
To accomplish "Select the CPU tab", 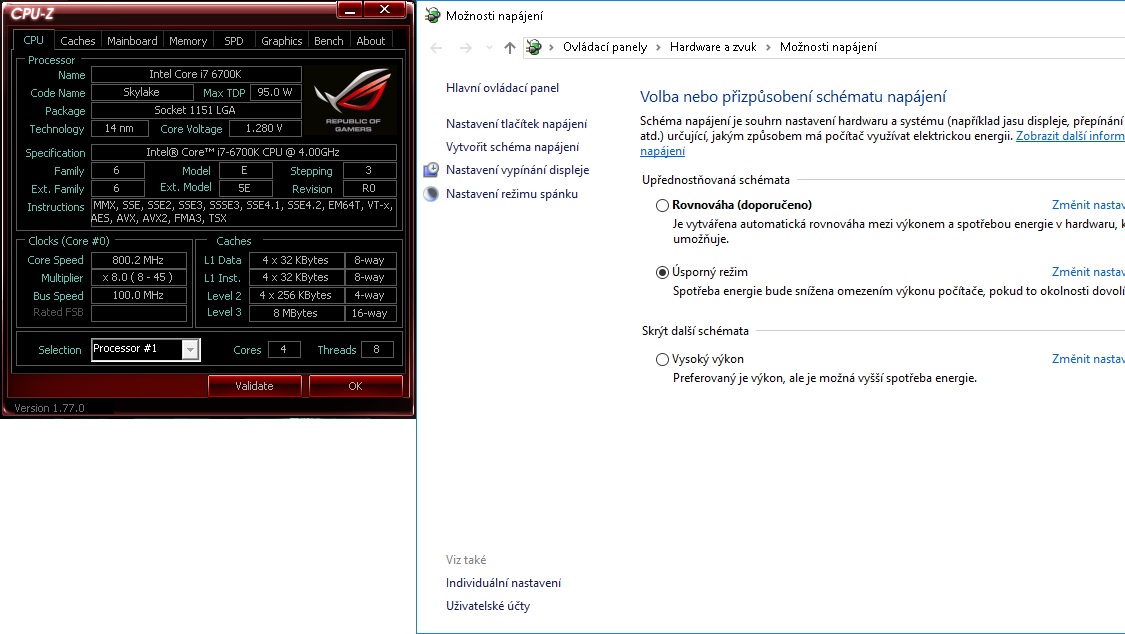I will (34, 40).
